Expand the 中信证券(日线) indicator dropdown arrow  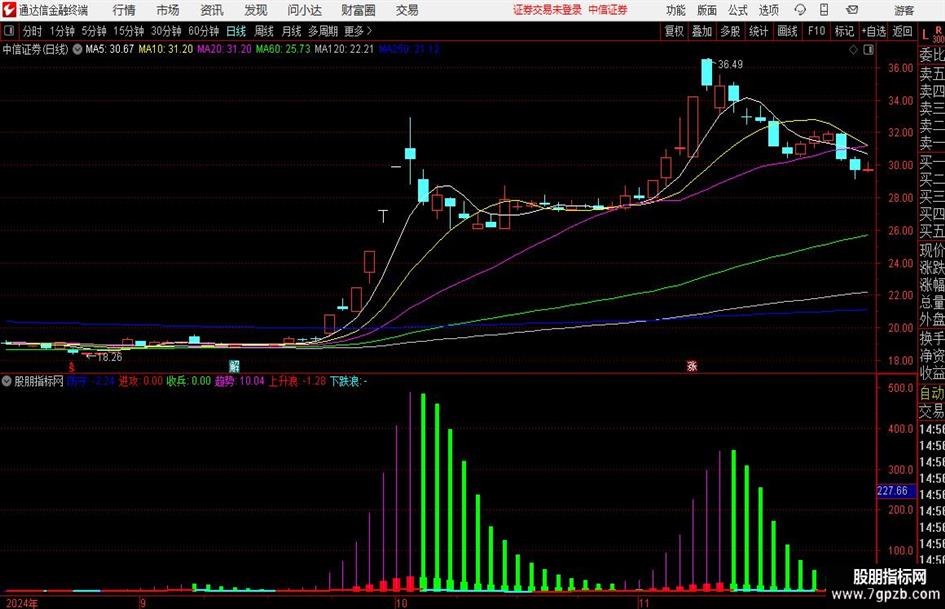pos(77,49)
